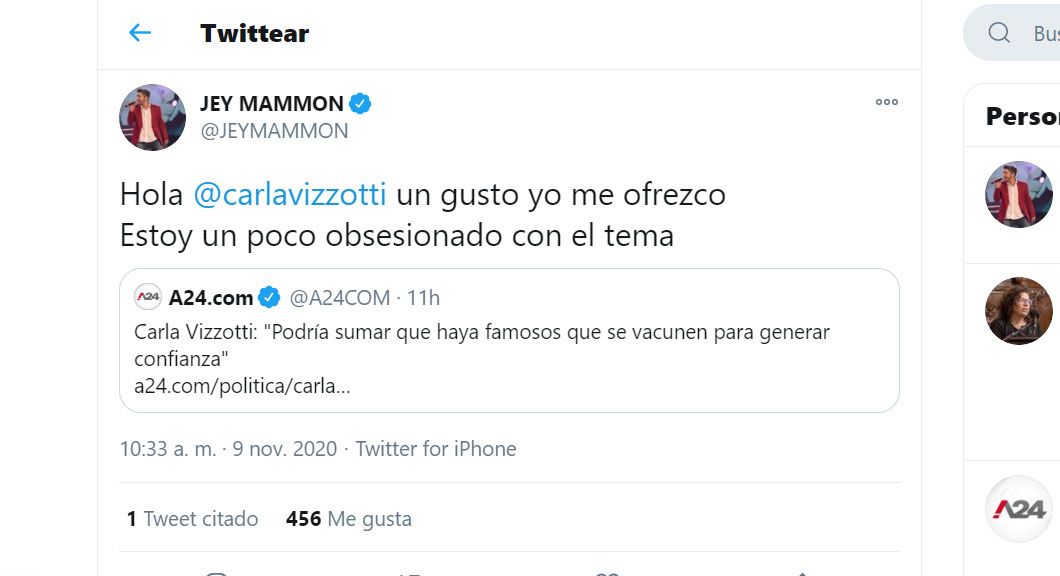
Task: Click the A24 logo in the quoted tweet
Action: [148, 297]
